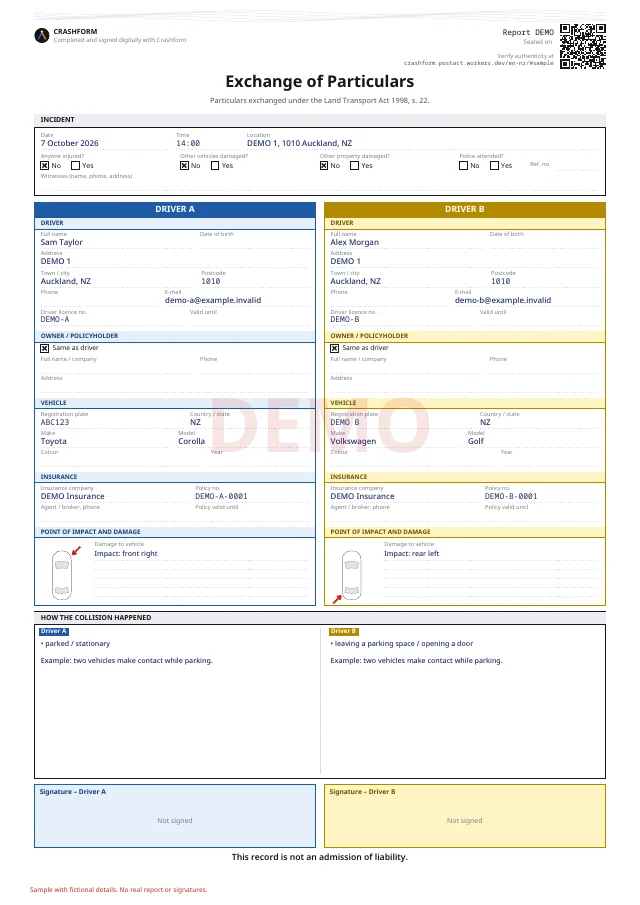Click vehicle model 'Corolla'
Screen dimensions: 640x905
[192, 441]
